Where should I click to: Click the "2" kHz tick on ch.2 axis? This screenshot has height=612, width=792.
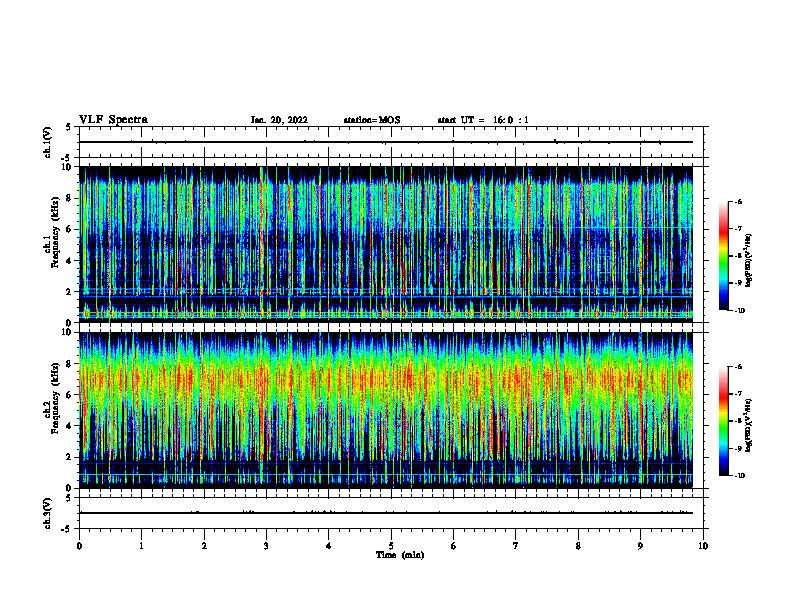(70, 457)
